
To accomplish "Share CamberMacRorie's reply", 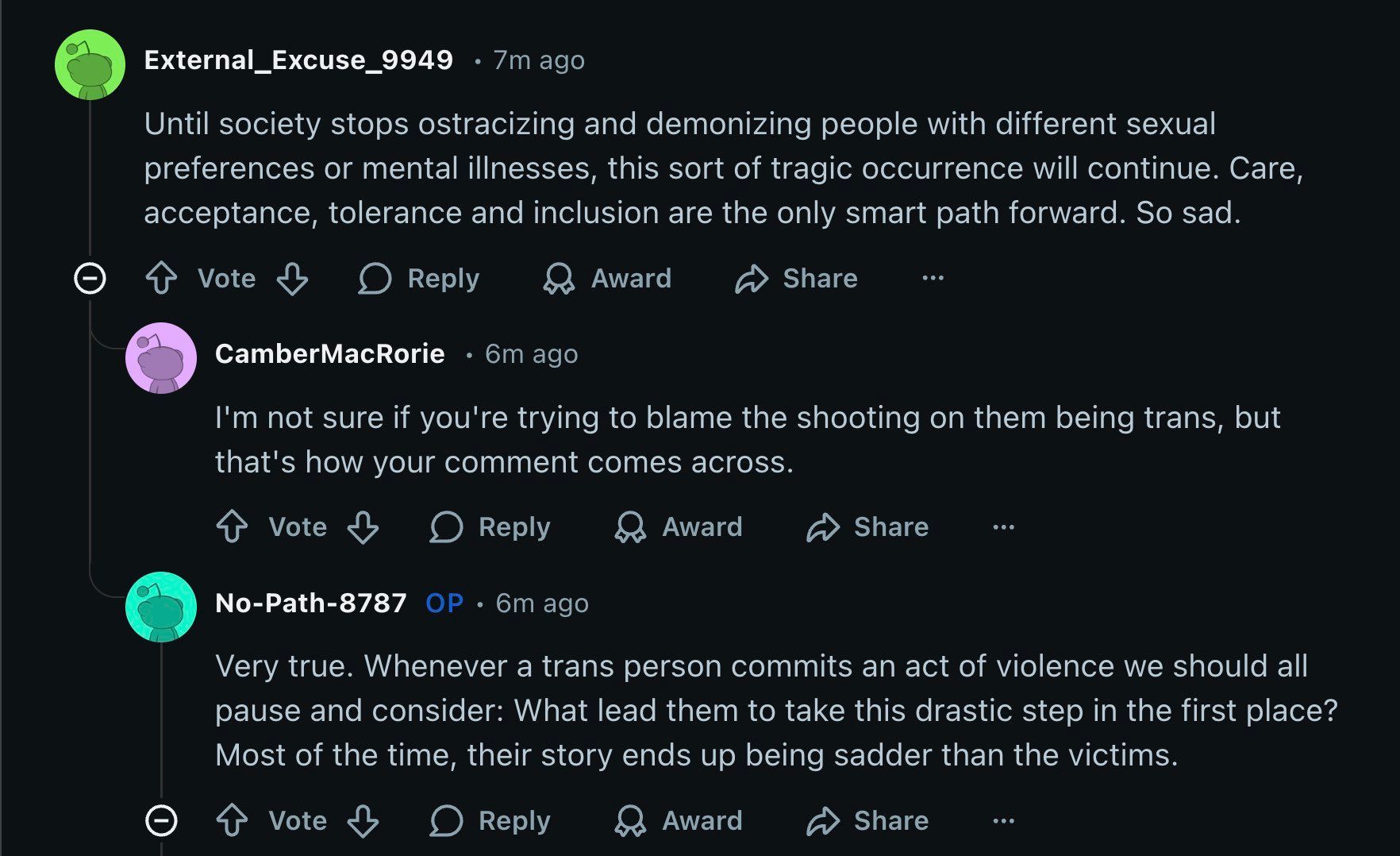I will [867, 526].
